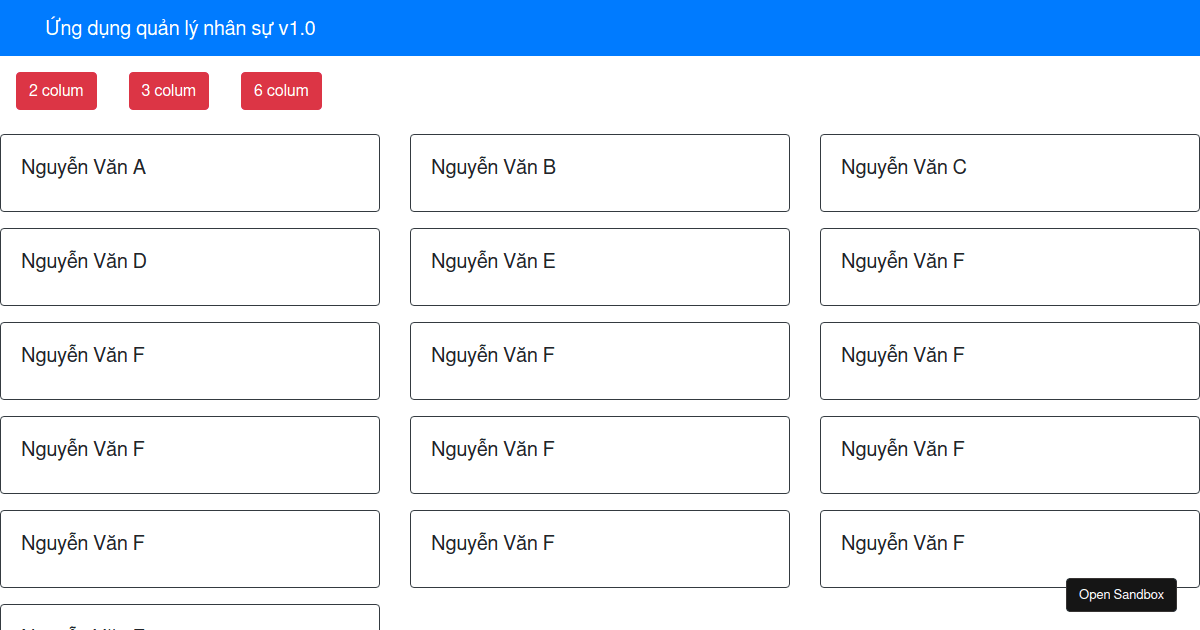
Task: Click the "Ứng dụng quản lý nhân sự" header title
Action: coord(180,28)
